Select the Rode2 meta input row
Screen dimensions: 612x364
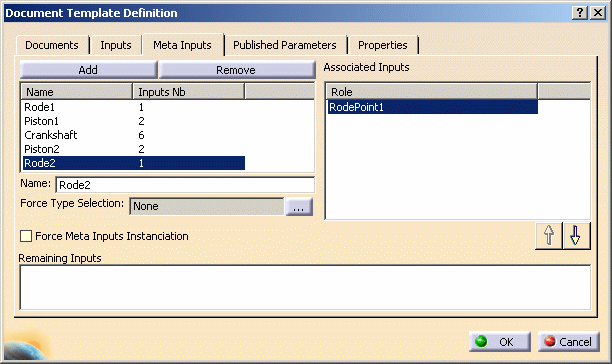(134, 163)
